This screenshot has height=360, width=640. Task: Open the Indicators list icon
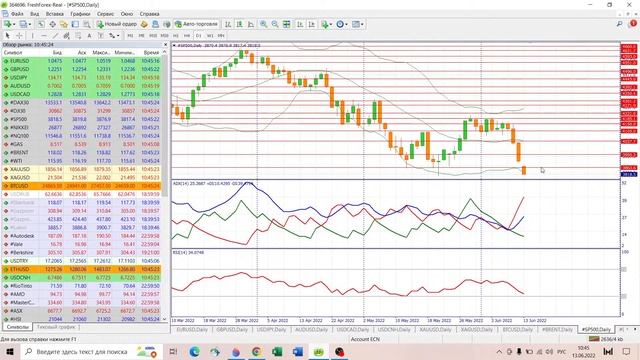(325, 24)
